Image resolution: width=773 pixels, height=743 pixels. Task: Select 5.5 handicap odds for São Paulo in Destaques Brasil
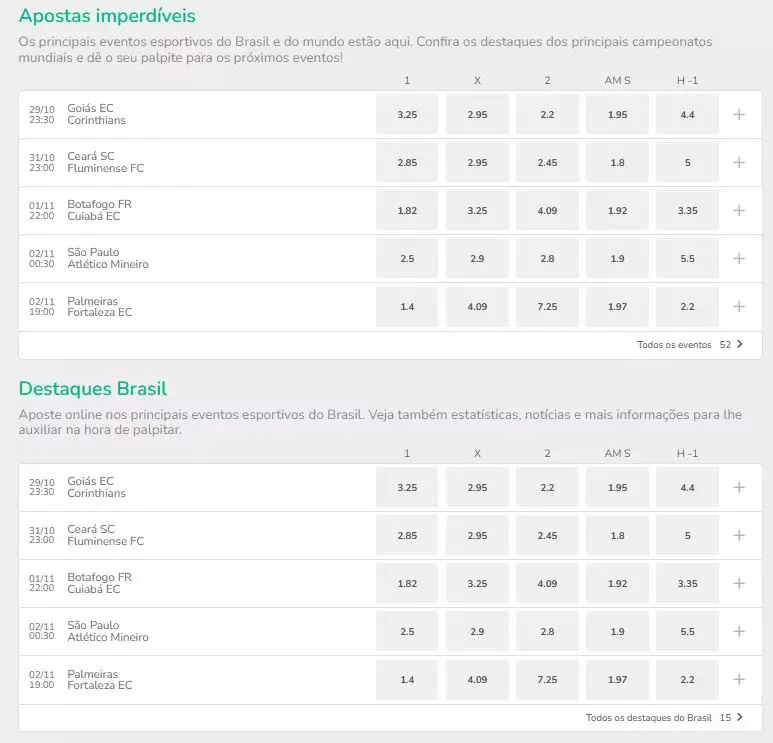(x=687, y=631)
